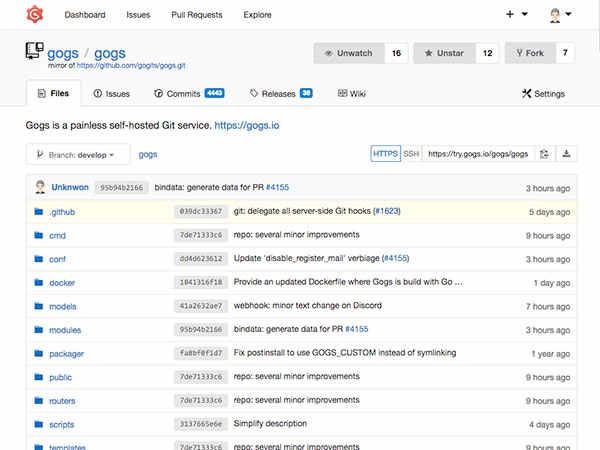
Task: Open the scripts folder
Action: (62, 425)
